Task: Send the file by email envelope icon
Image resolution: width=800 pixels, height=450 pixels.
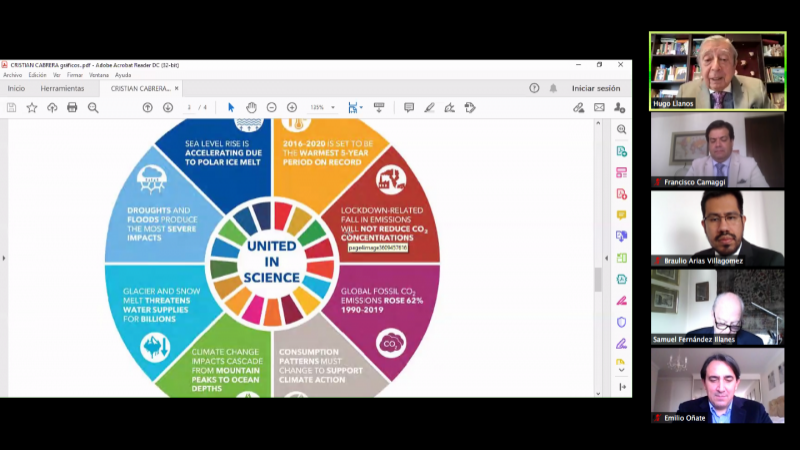Action: 599,108
